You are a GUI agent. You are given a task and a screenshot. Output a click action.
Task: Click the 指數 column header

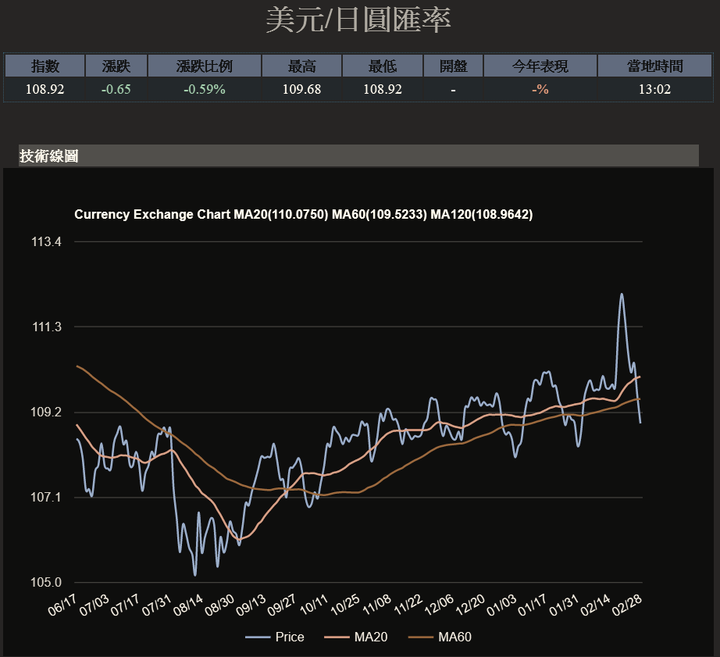pos(45,66)
